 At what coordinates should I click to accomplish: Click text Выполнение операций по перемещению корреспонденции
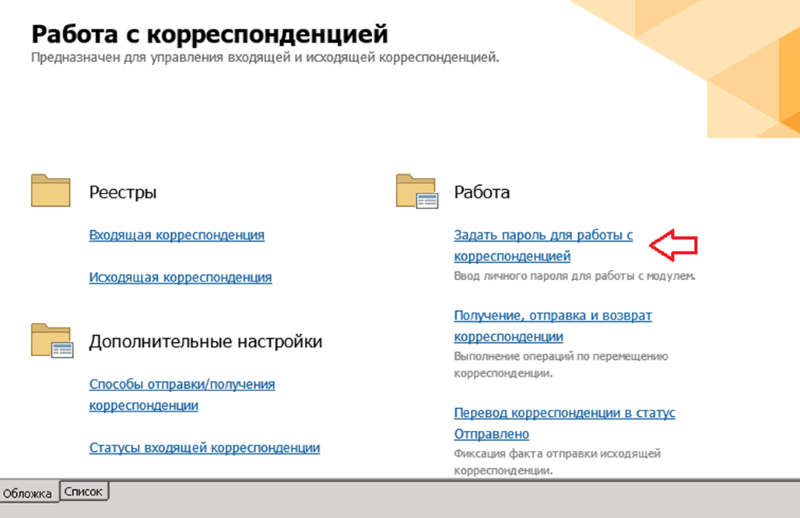pos(561,364)
